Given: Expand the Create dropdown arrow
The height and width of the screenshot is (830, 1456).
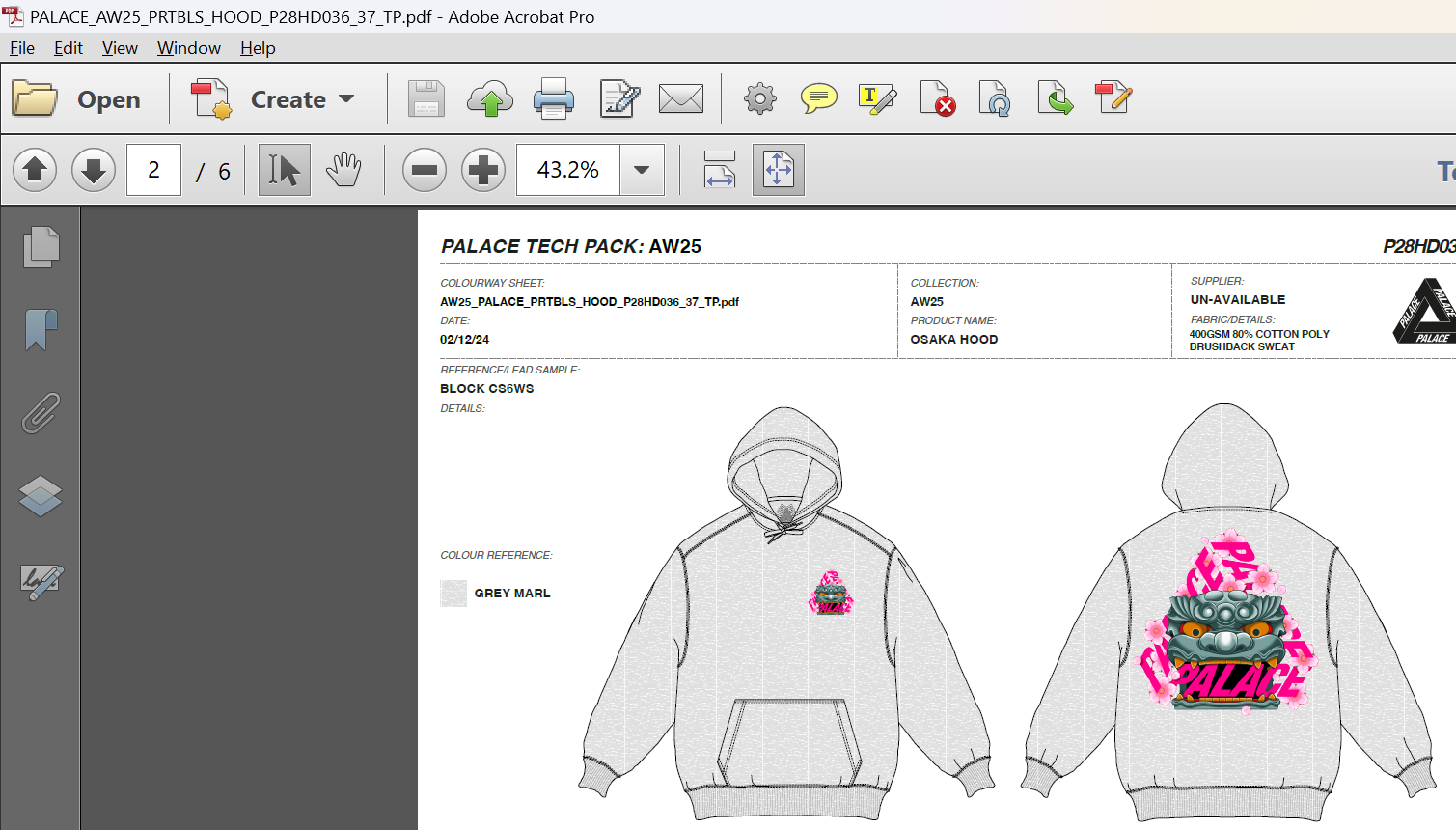Looking at the screenshot, I should (346, 98).
